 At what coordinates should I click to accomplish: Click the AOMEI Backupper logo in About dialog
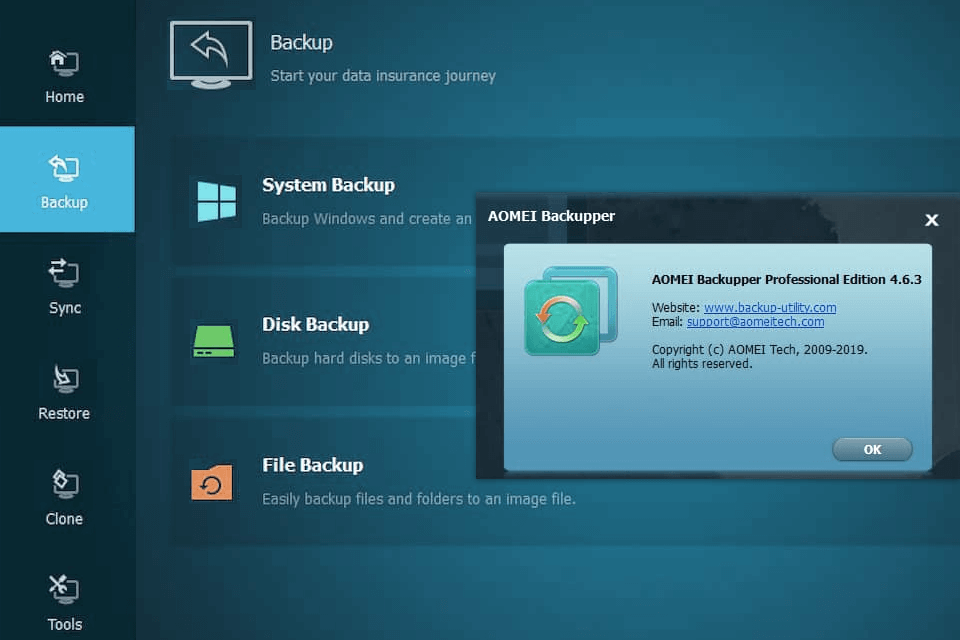click(x=571, y=311)
